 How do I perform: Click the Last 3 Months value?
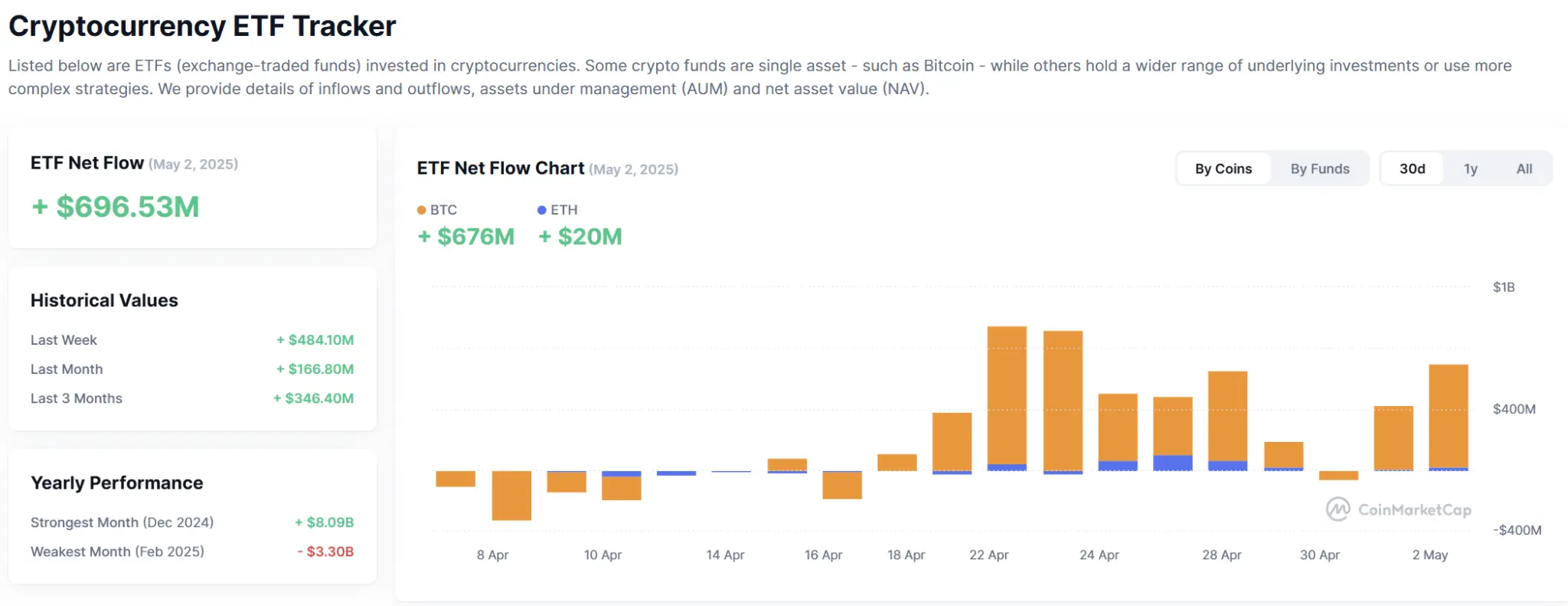pyautogui.click(x=314, y=398)
